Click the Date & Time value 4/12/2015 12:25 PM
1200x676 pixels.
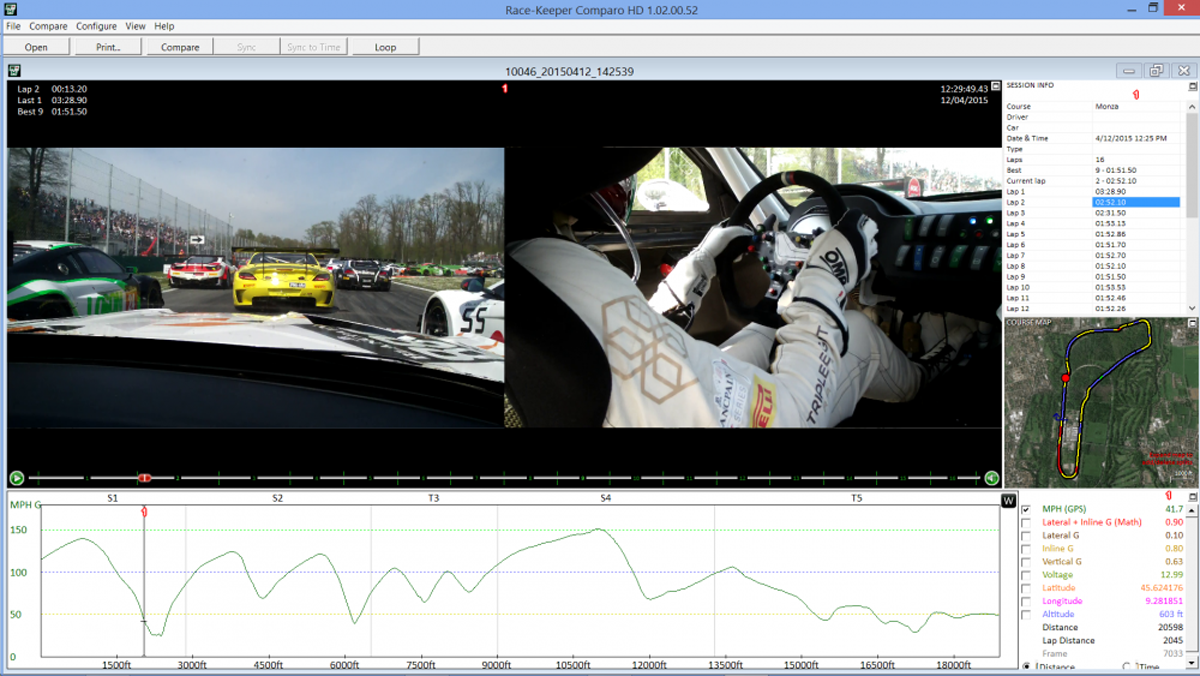point(1130,138)
